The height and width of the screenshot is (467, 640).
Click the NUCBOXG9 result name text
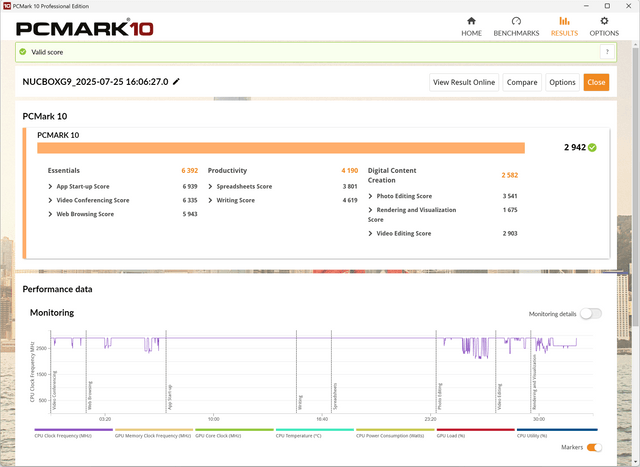tap(95, 82)
